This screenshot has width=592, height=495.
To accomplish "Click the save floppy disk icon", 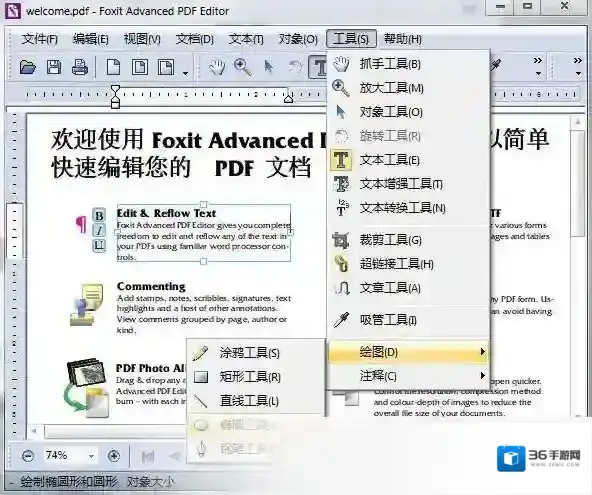I will tap(54, 67).
